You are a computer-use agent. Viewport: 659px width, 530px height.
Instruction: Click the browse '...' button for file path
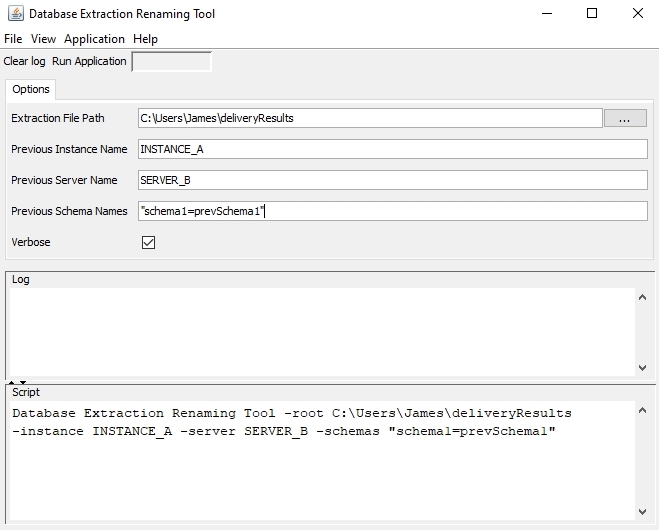pyautogui.click(x=625, y=118)
